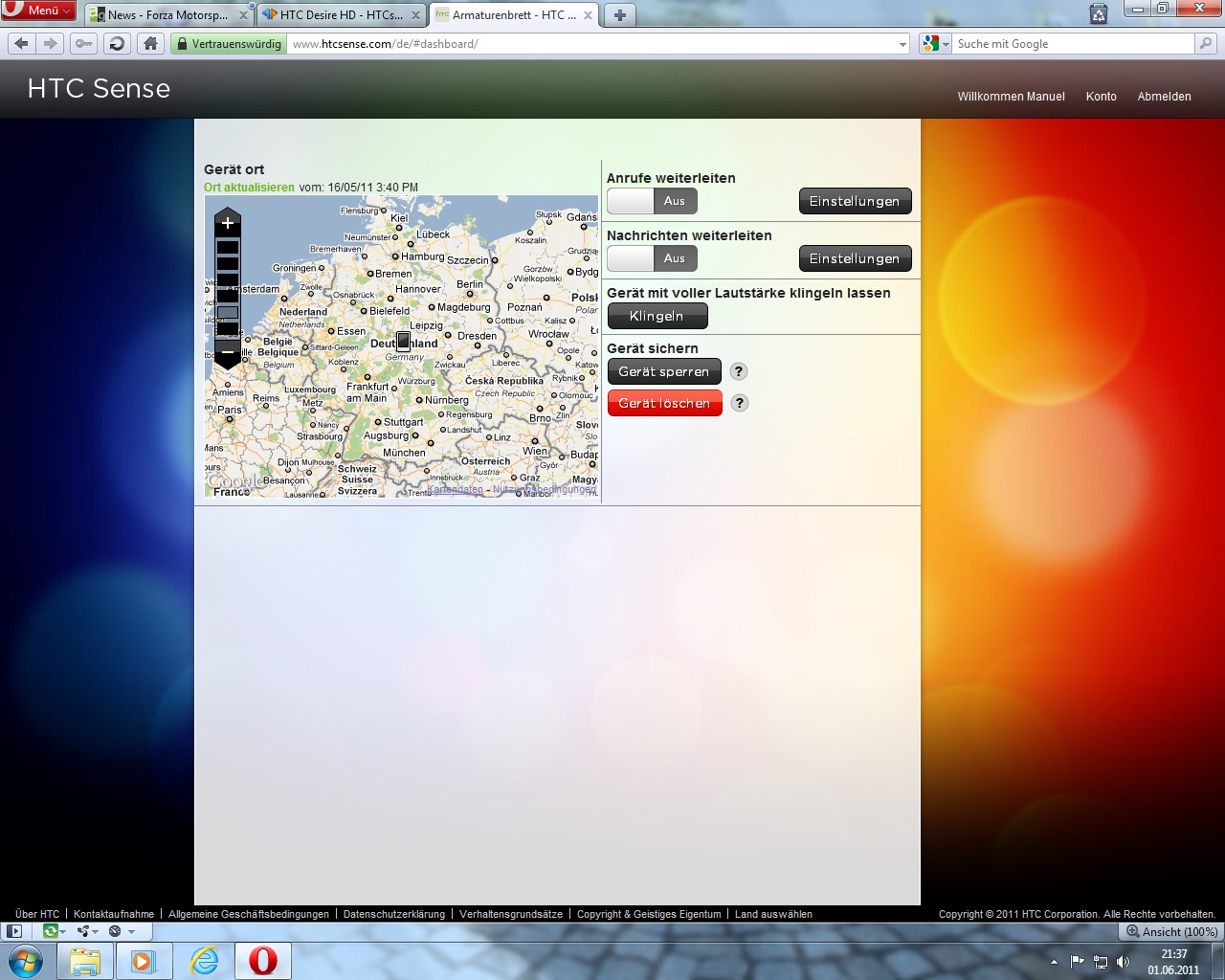
Task: Open Windows Explorer from the taskbar
Action: 85,961
